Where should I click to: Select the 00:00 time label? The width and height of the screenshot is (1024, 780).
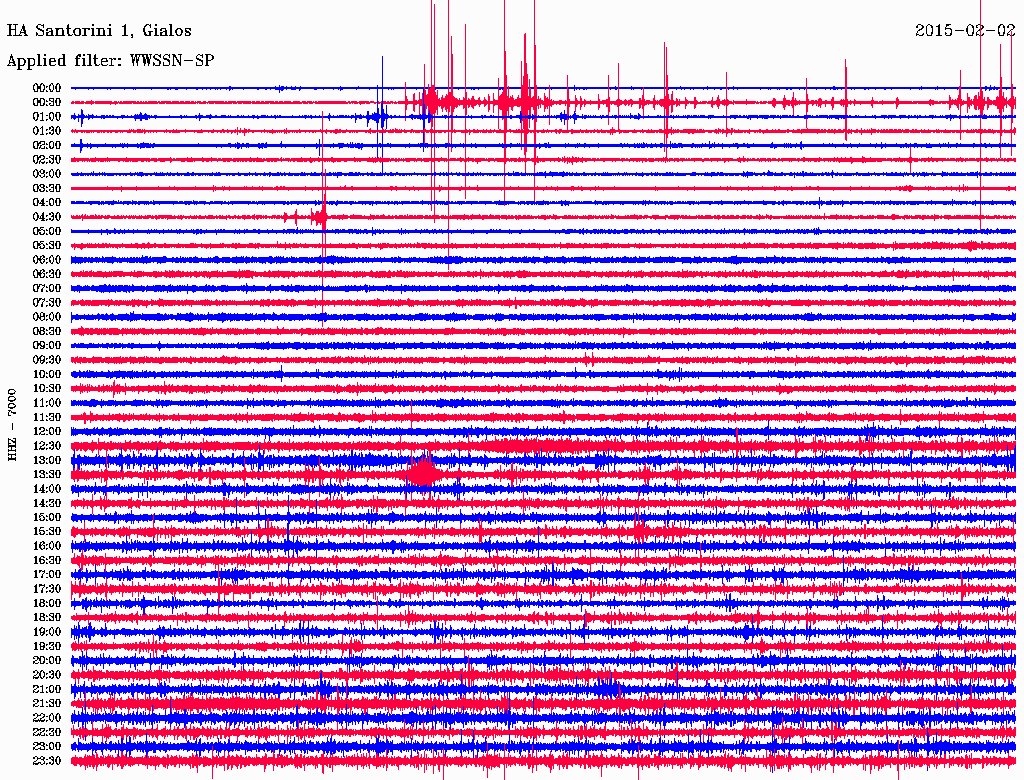[x=47, y=88]
